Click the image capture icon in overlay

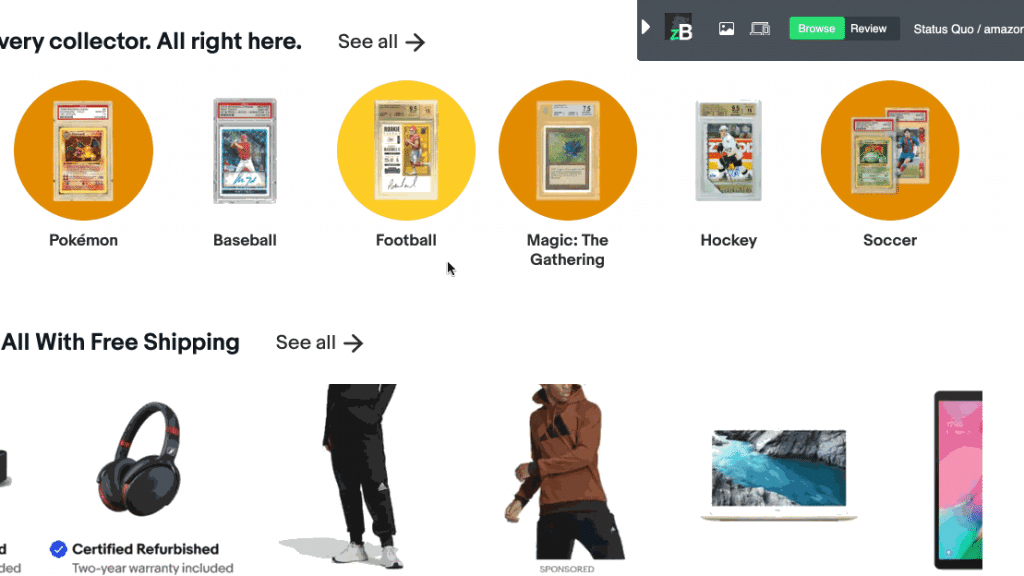(725, 28)
